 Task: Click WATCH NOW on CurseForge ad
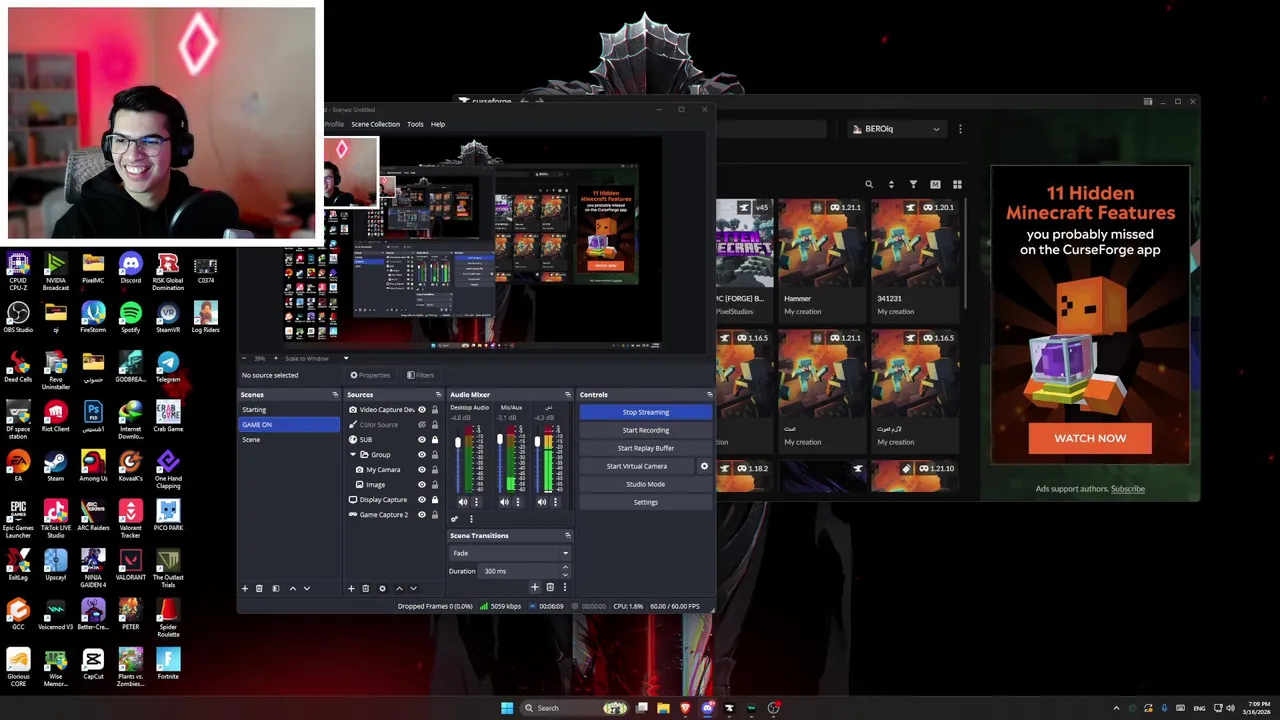pyautogui.click(x=1090, y=438)
